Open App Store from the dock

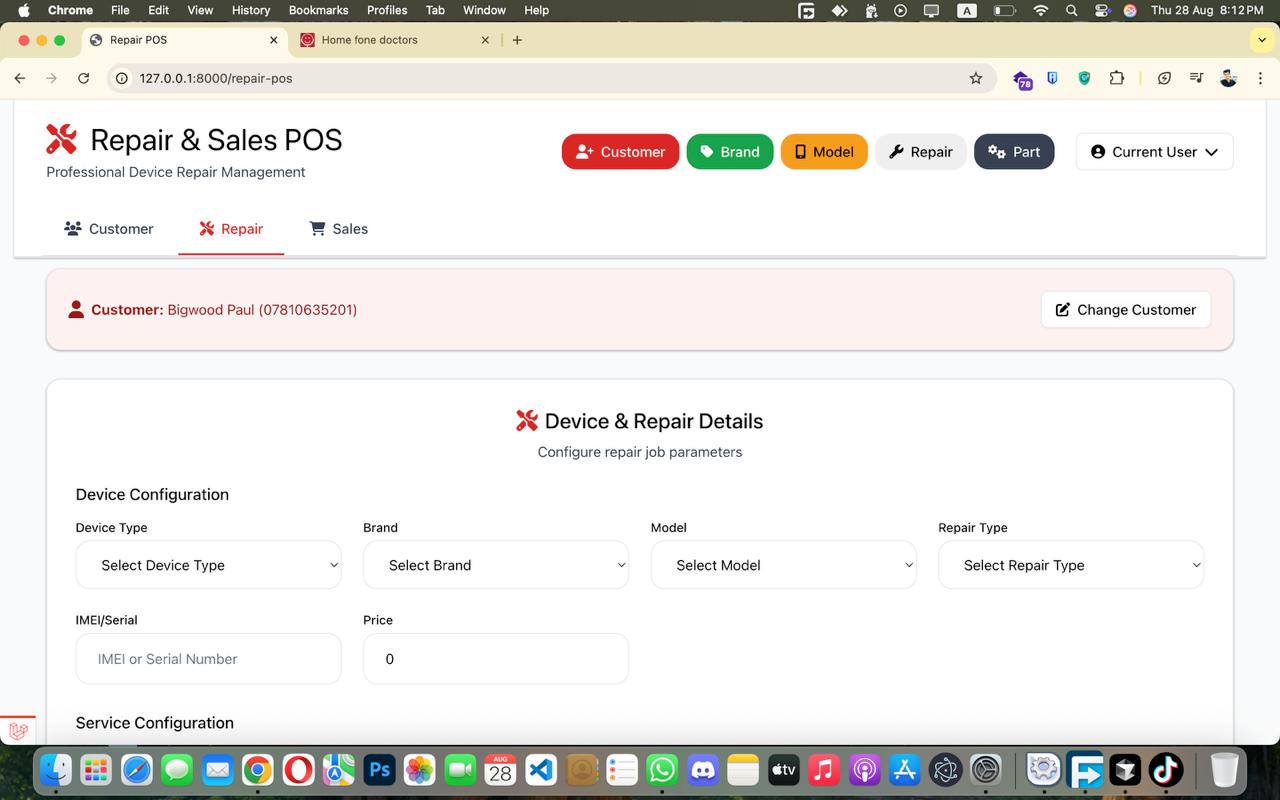(905, 770)
